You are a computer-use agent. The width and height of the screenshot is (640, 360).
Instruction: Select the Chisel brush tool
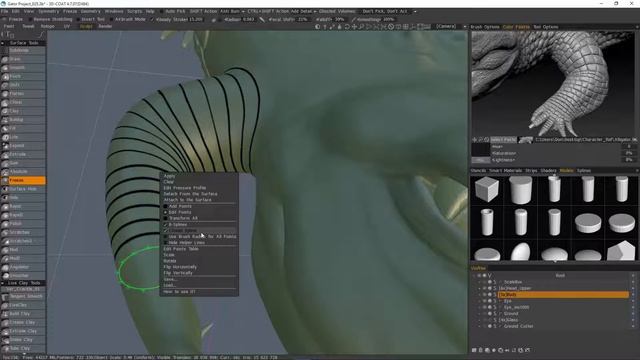click(x=23, y=102)
